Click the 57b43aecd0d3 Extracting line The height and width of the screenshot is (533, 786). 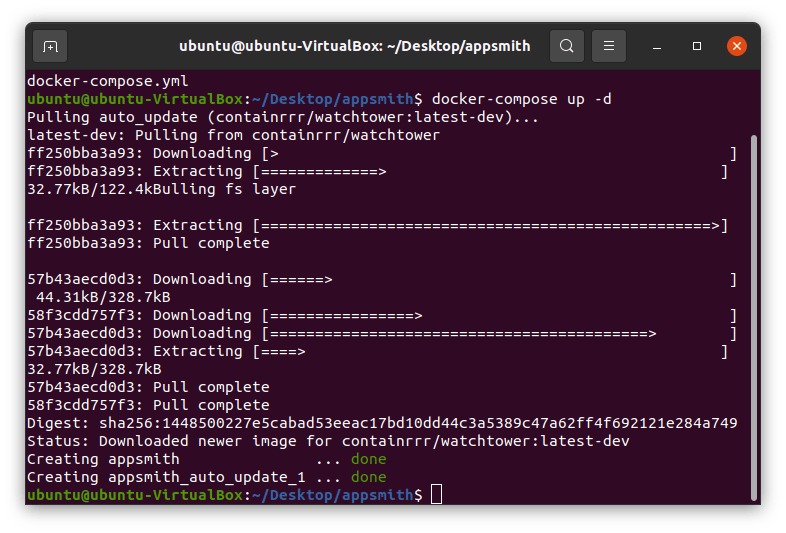(x=377, y=351)
